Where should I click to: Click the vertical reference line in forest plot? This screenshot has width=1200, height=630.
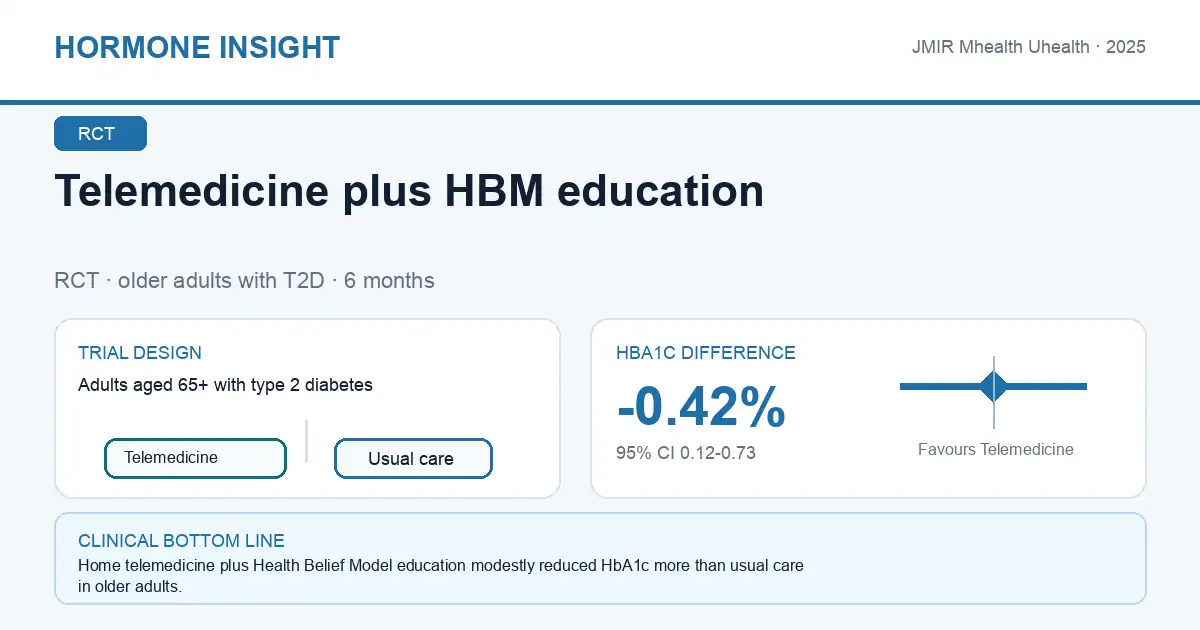tap(994, 392)
